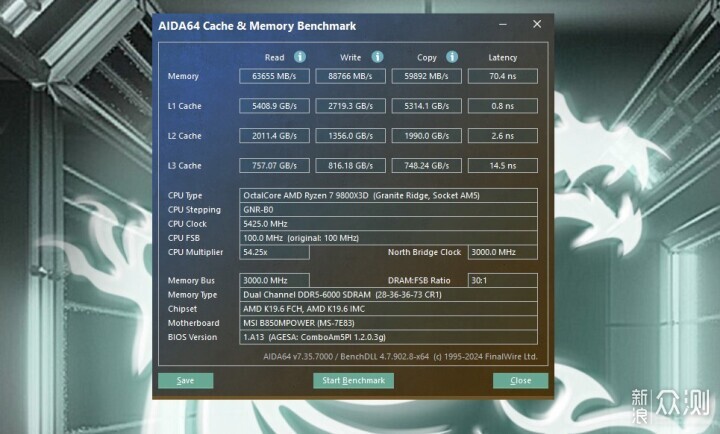The width and height of the screenshot is (720, 434).
Task: Click the info icon next to Write
Action: coord(377,57)
